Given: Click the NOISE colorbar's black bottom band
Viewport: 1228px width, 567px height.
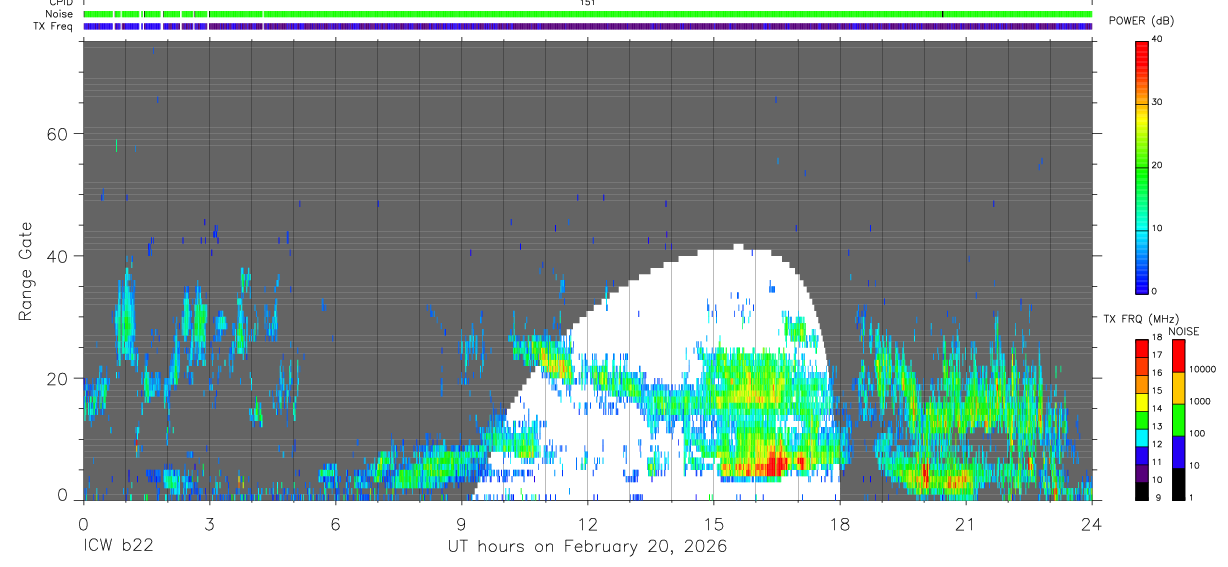Looking at the screenshot, I should [x=1178, y=484].
